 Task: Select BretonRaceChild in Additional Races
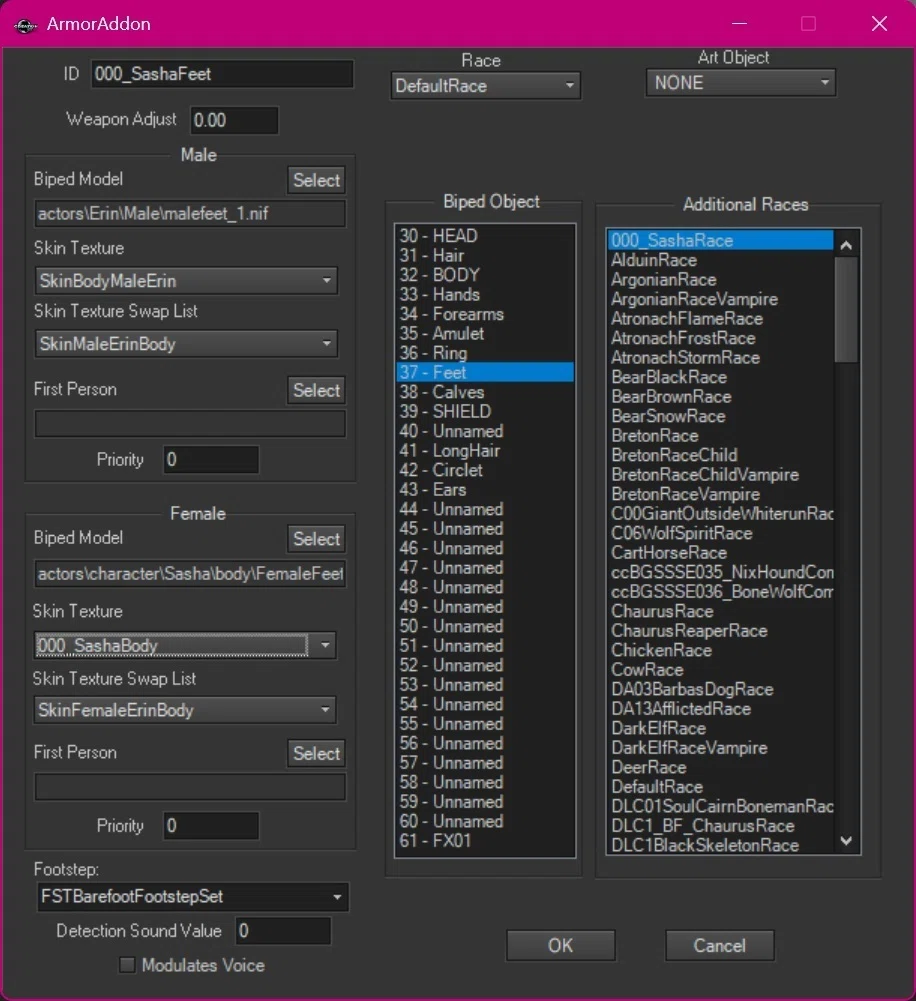pos(721,455)
